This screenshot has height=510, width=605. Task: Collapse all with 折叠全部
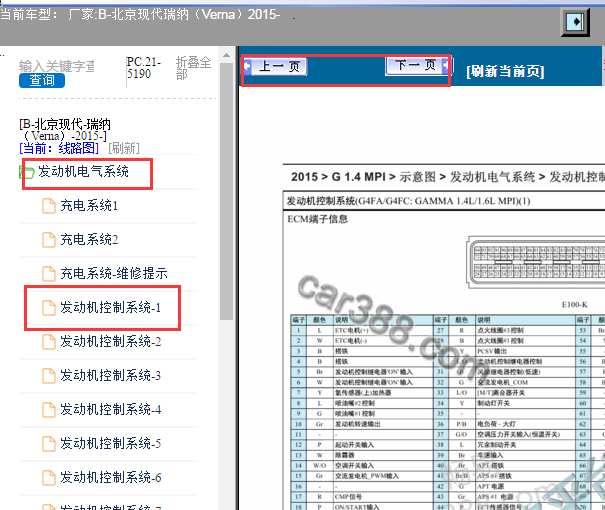pos(193,68)
